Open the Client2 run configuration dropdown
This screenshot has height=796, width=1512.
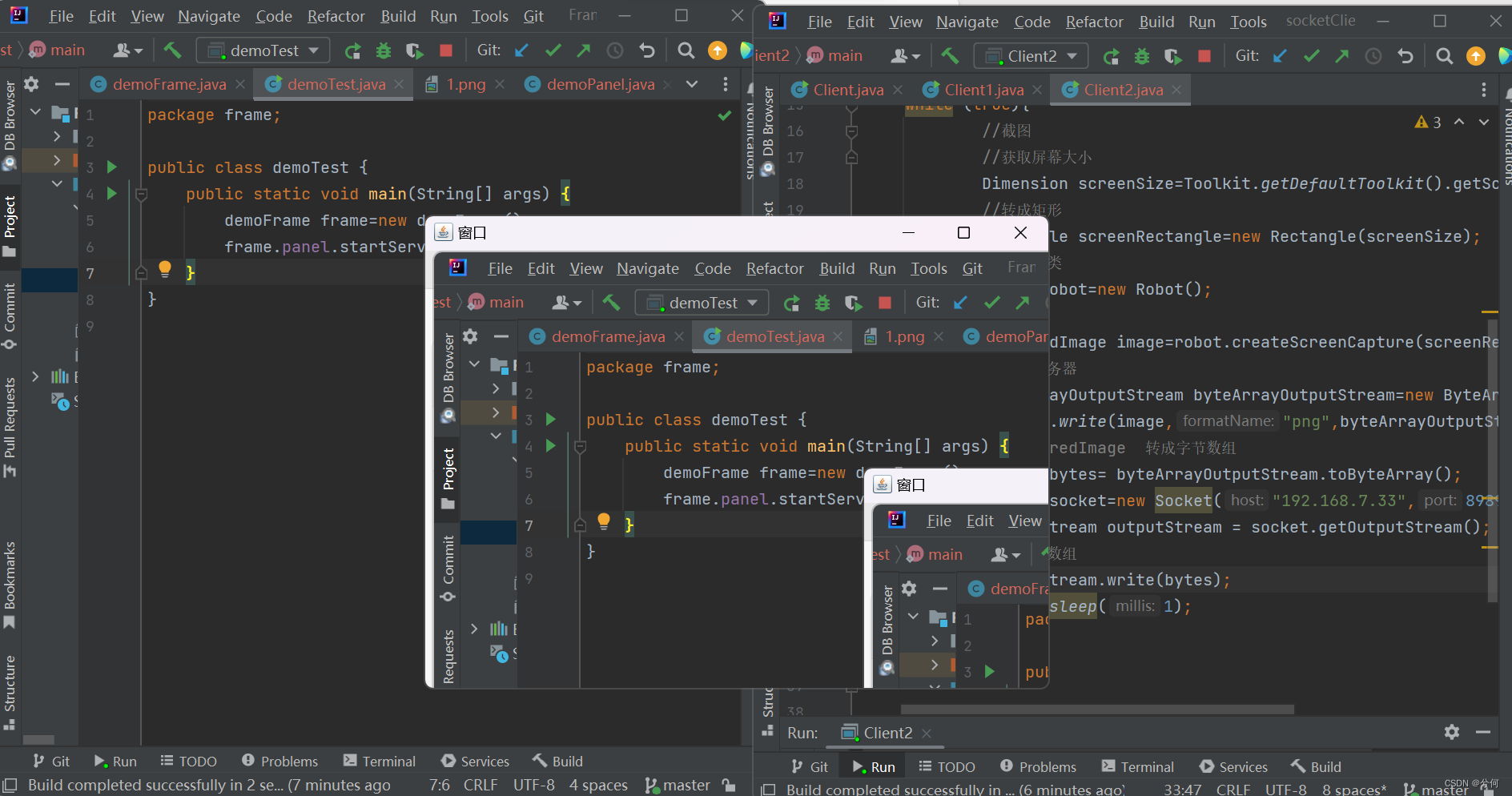tap(1031, 56)
